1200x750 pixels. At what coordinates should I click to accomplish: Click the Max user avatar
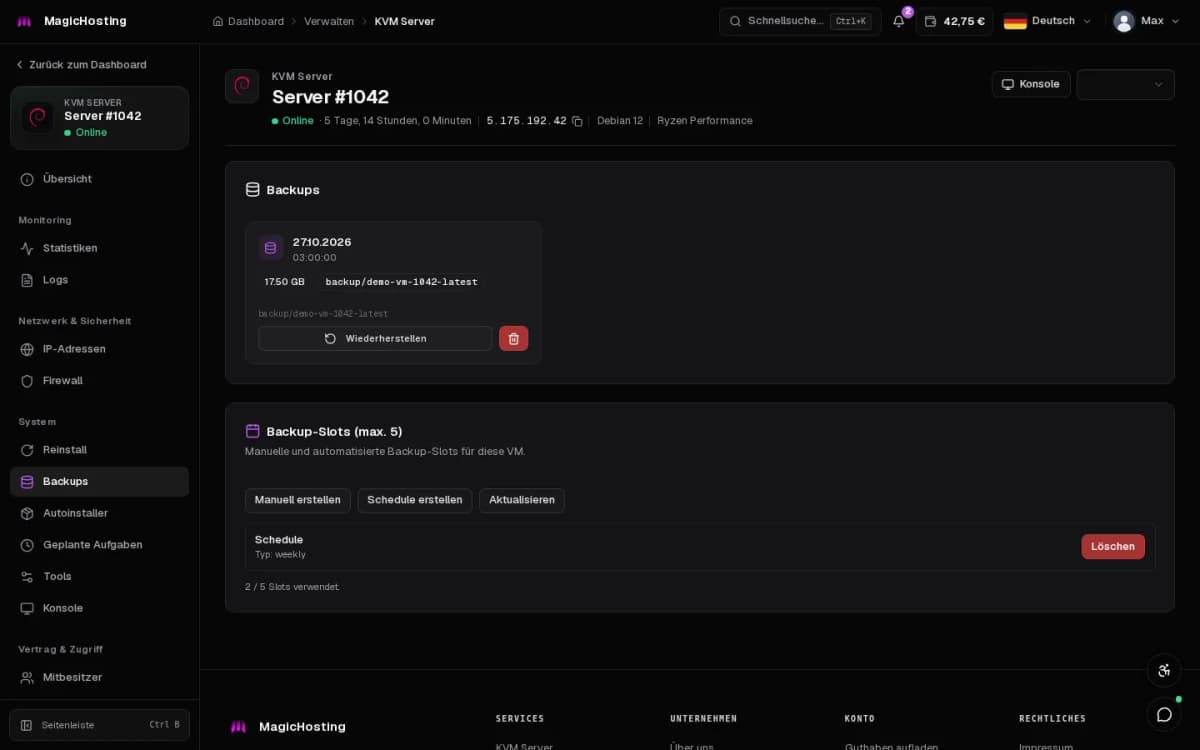coord(1124,21)
